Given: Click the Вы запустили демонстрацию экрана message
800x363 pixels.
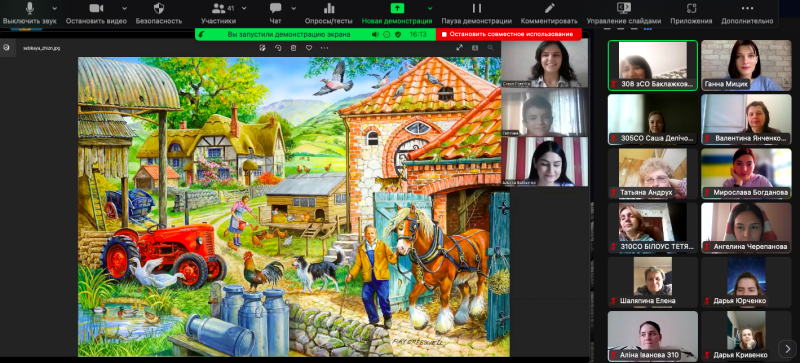Looking at the screenshot, I should pos(289,34).
